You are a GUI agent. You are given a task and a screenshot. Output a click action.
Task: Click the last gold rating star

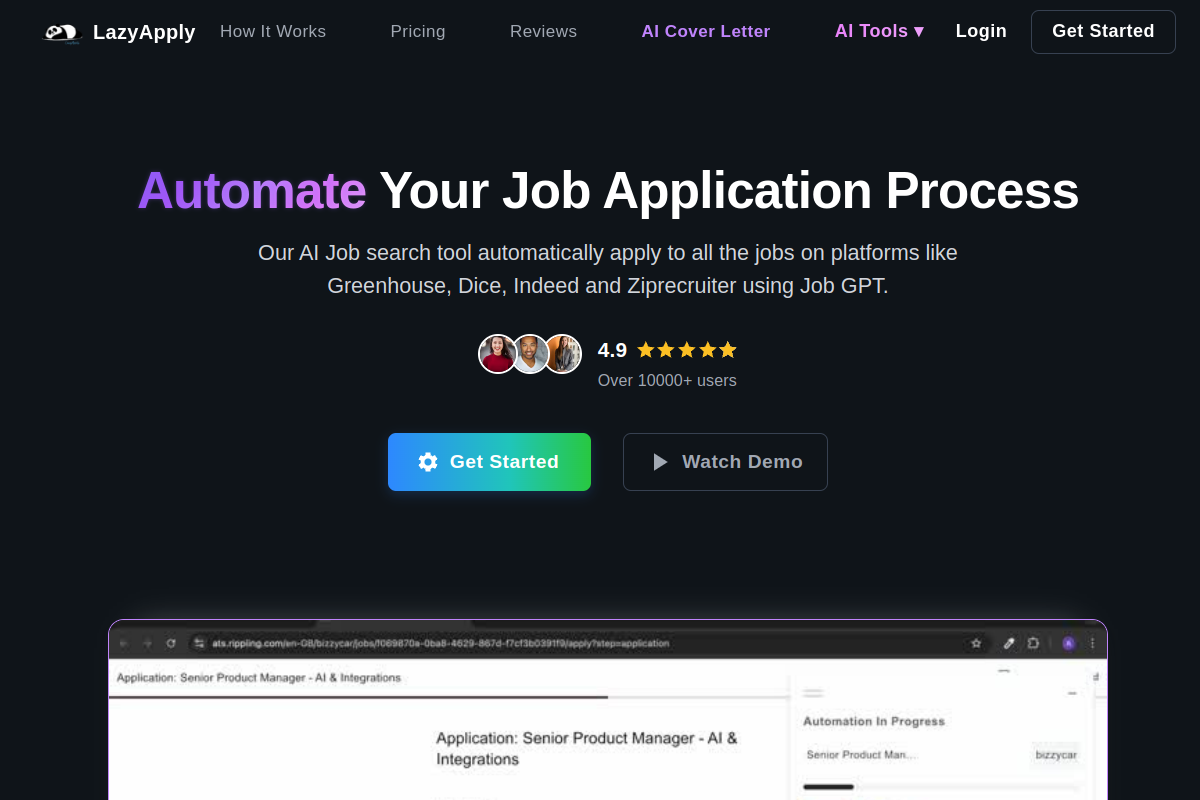(728, 350)
